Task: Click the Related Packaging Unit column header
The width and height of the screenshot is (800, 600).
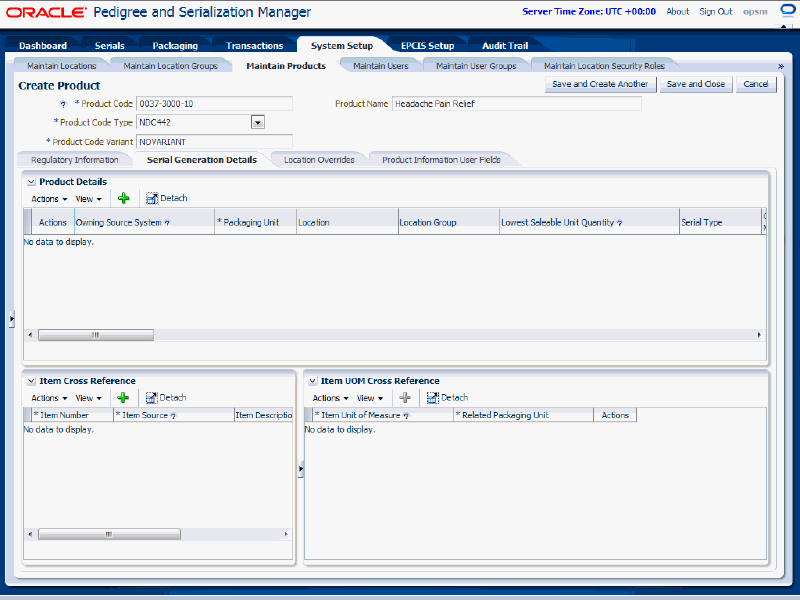Action: [x=523, y=415]
